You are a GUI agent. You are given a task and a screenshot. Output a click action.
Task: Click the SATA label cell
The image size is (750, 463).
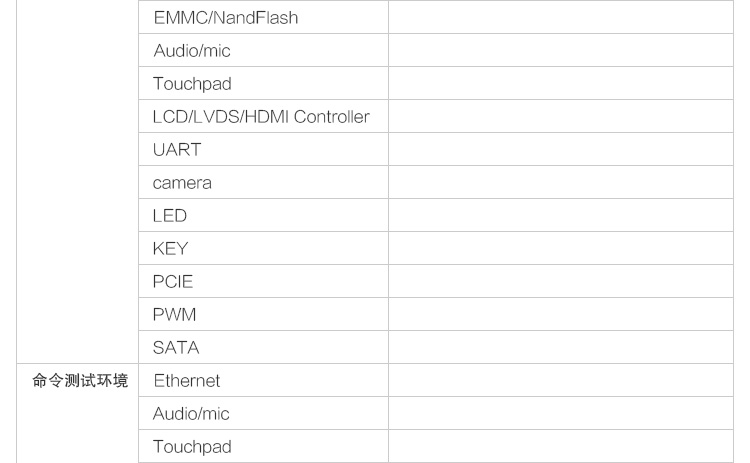point(176,348)
